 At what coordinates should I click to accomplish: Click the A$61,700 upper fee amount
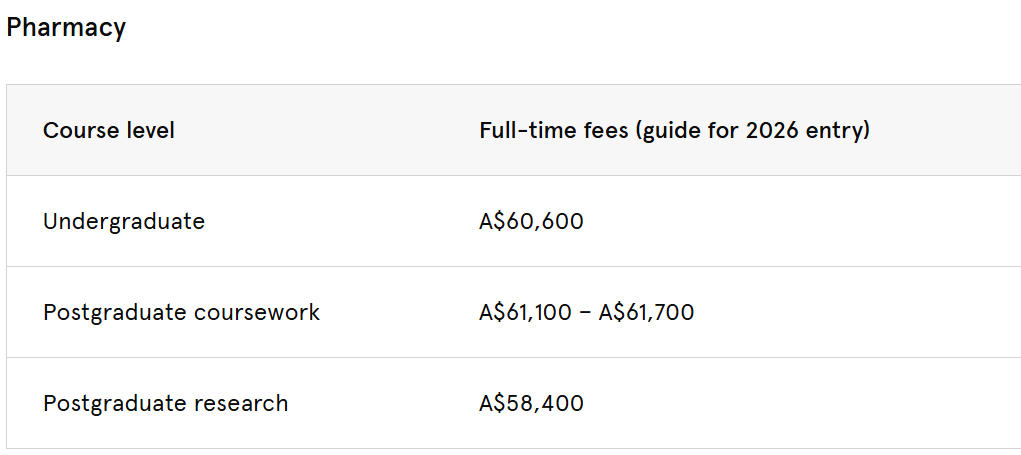[646, 312]
